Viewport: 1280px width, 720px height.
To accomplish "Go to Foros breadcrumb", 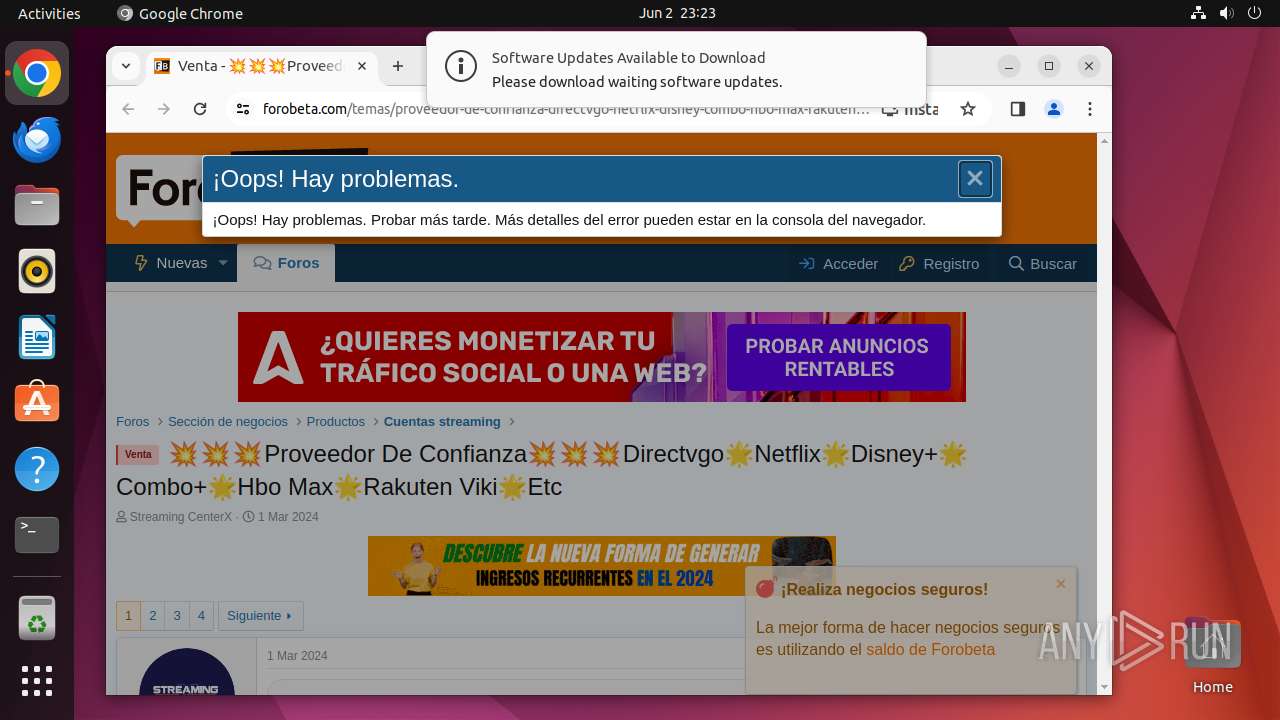I will 132,422.
